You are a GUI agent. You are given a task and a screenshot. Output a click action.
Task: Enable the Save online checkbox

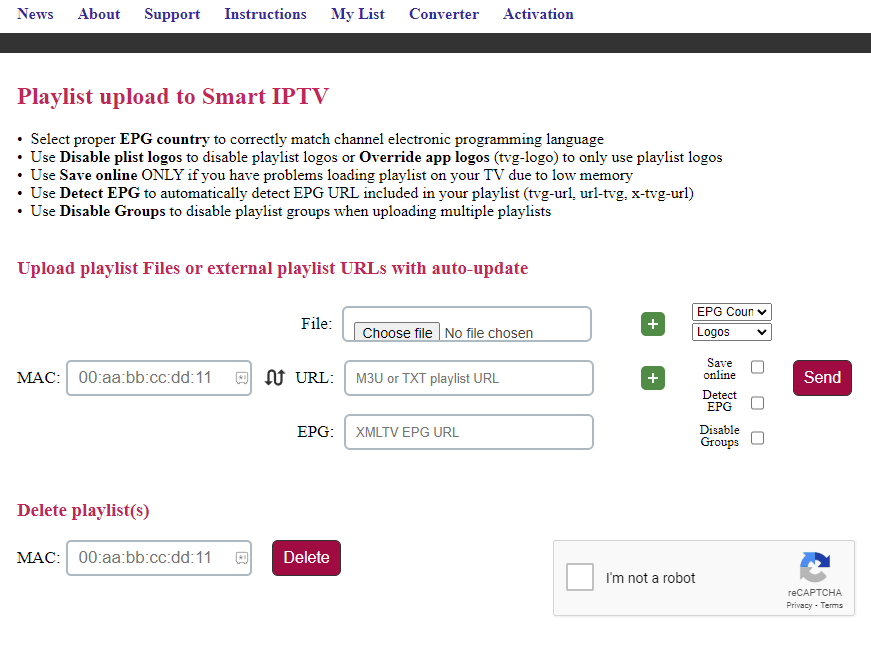pyautogui.click(x=757, y=367)
